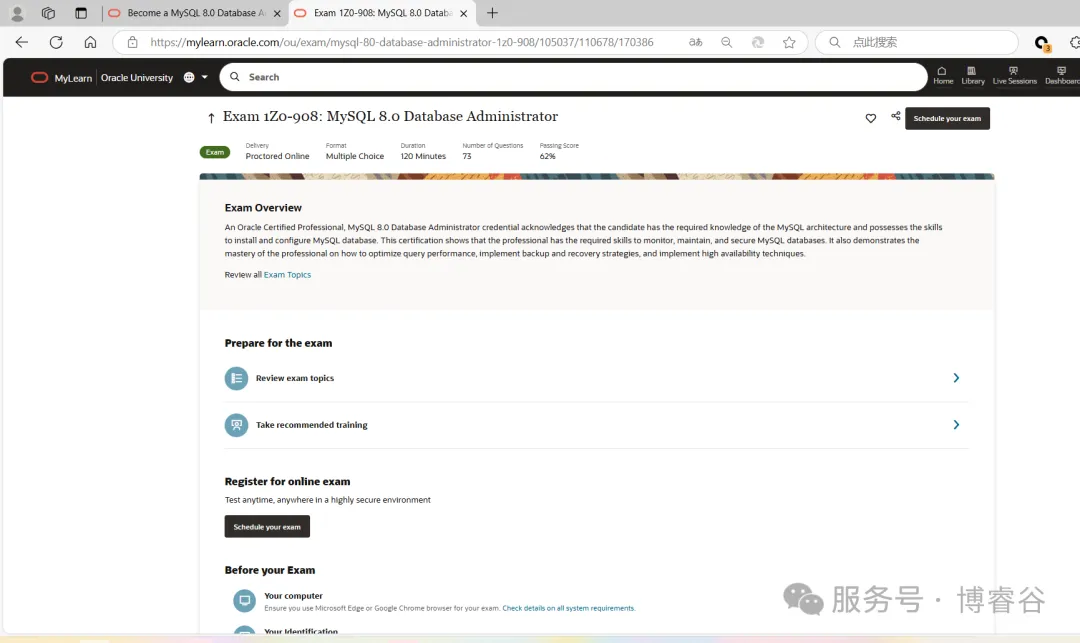Open the translate page icon
The width and height of the screenshot is (1080, 643).
(696, 42)
